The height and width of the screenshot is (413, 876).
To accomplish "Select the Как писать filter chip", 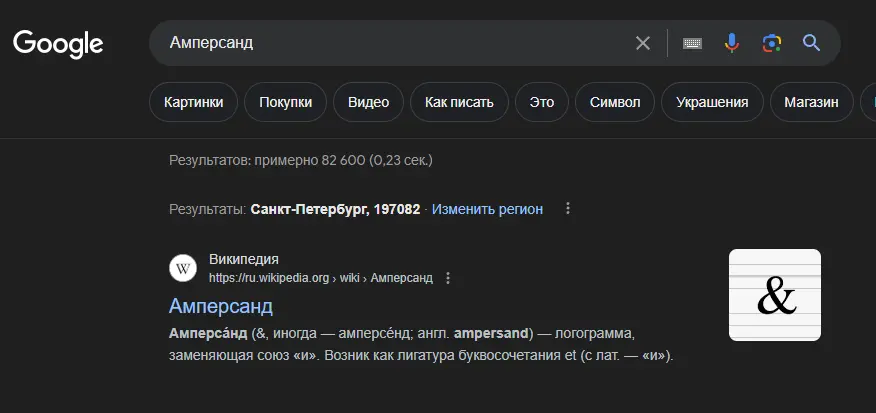I will coord(459,102).
